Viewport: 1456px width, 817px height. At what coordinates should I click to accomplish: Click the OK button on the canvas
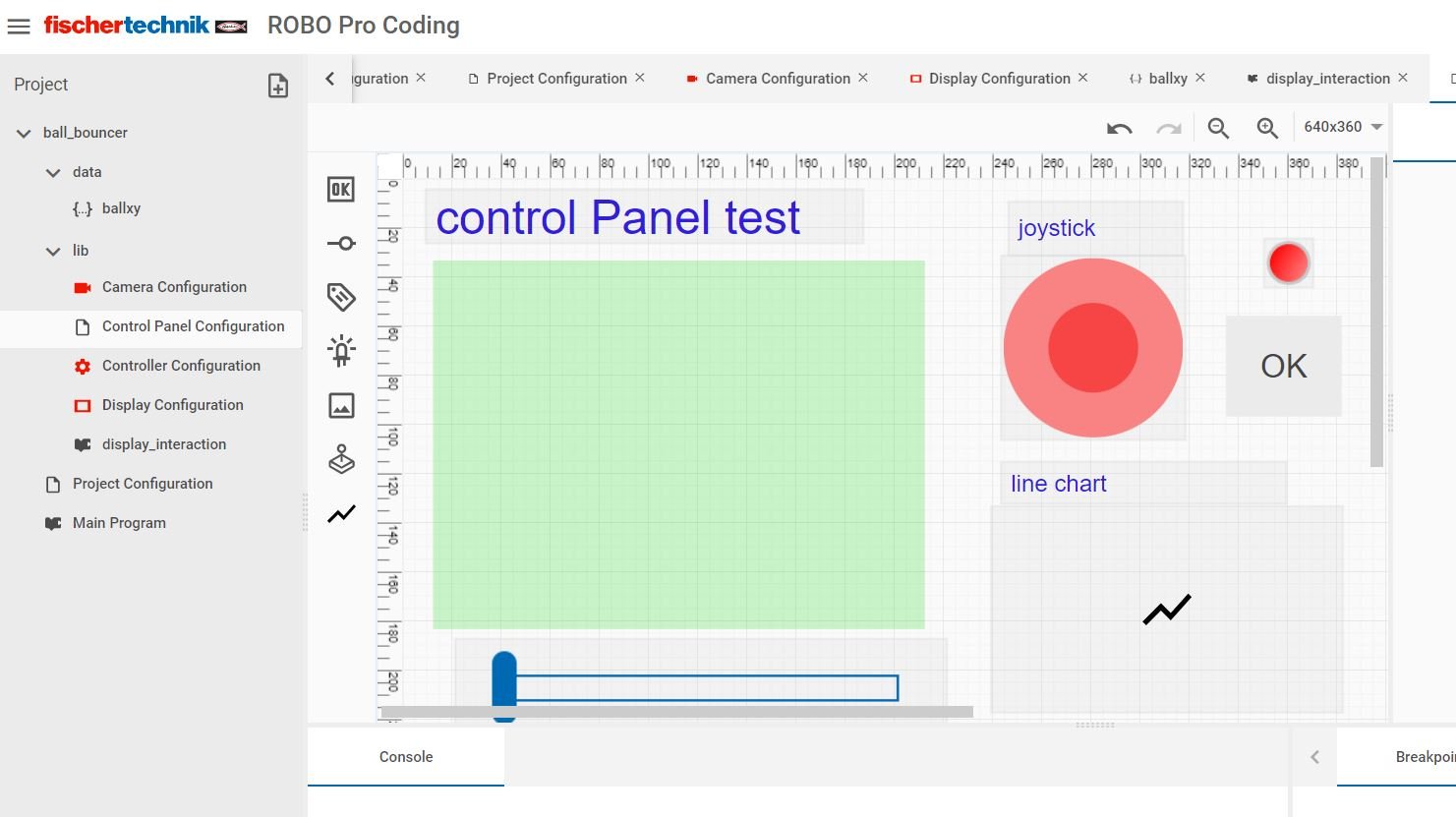coord(1284,366)
